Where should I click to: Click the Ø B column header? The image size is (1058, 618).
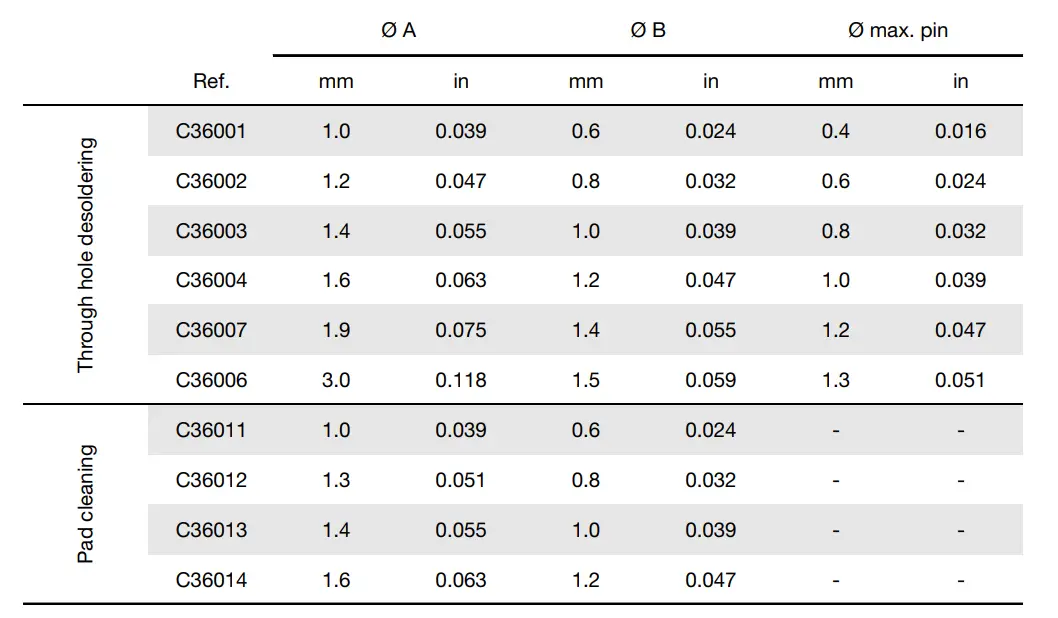pyautogui.click(x=648, y=30)
